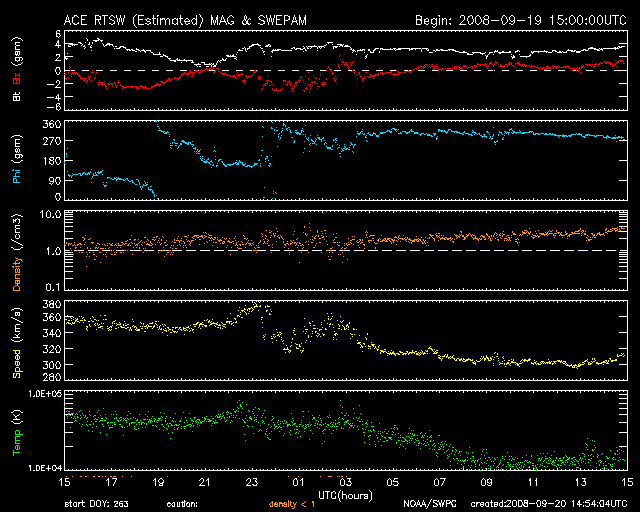The height and width of the screenshot is (512, 640).
Task: Click the '17' hour tick label
Action: [111, 483]
